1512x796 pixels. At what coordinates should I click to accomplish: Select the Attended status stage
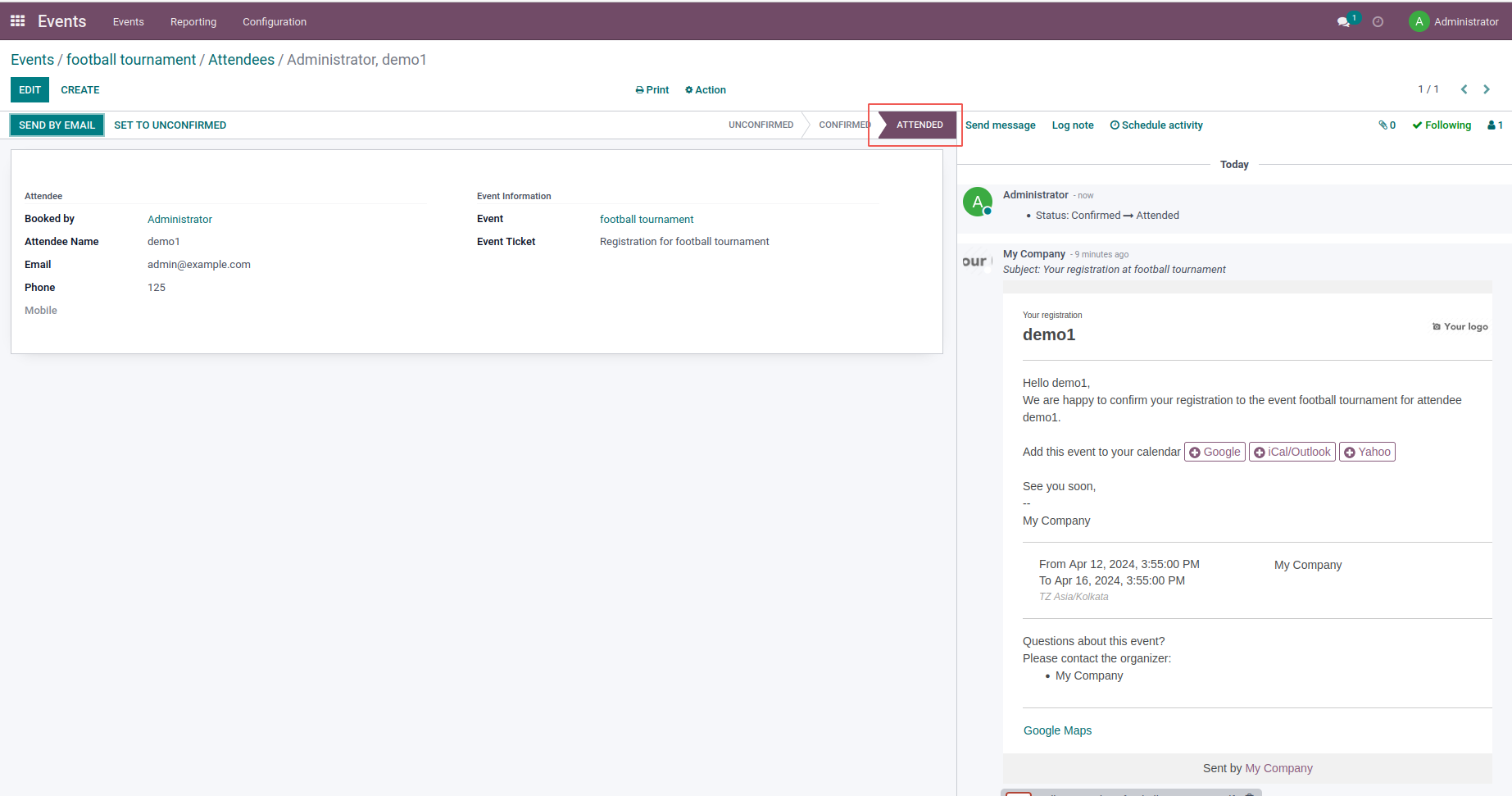(919, 125)
